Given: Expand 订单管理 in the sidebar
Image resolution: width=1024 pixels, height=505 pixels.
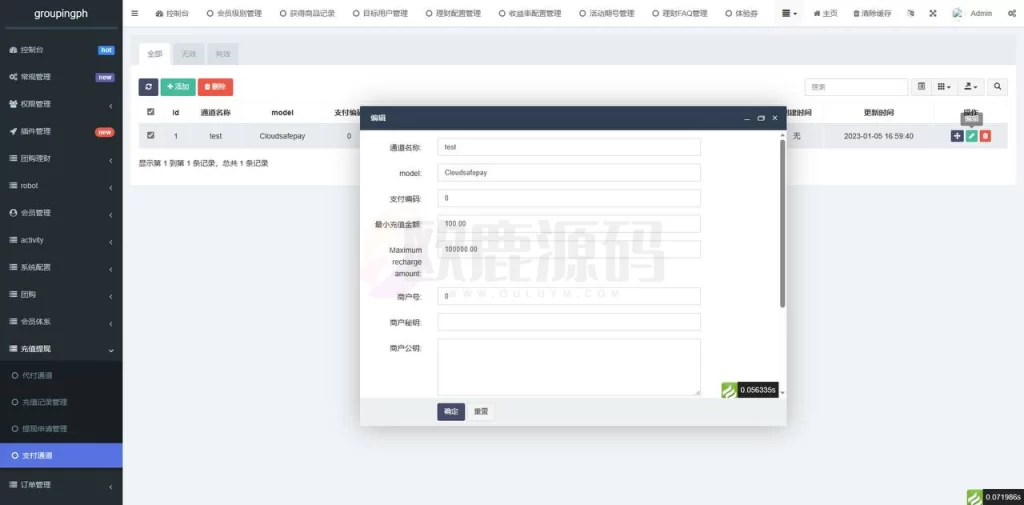Looking at the screenshot, I should tap(61, 485).
